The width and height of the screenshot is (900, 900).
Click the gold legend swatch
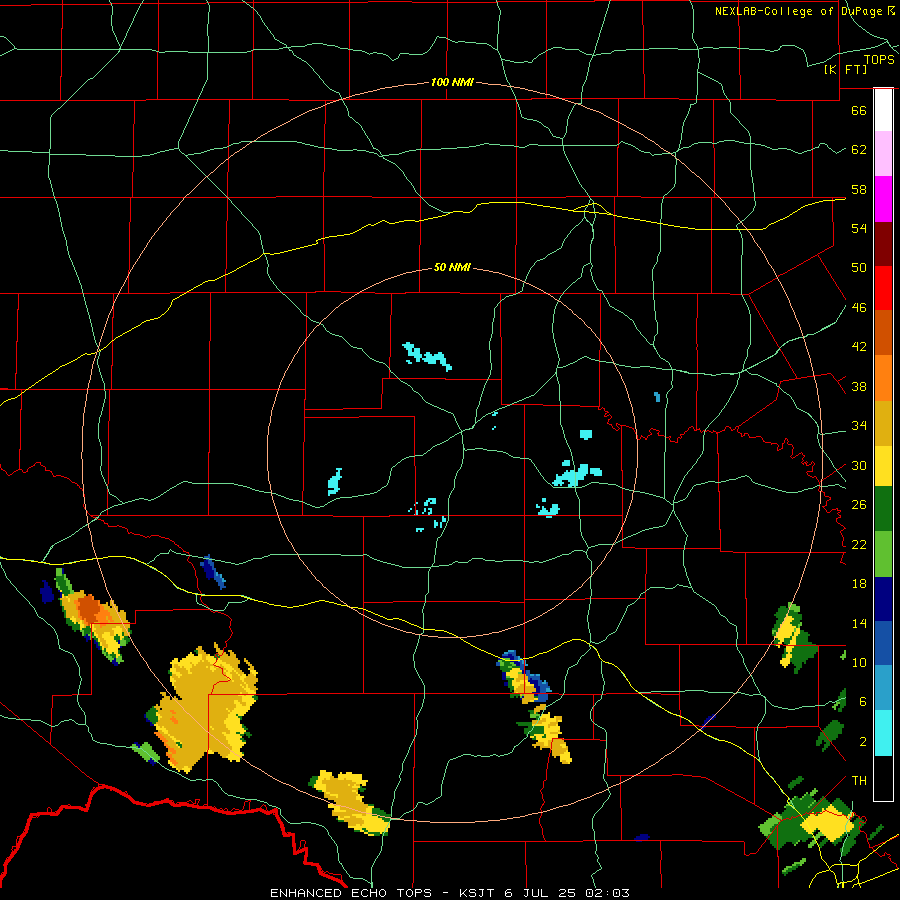pos(883,423)
